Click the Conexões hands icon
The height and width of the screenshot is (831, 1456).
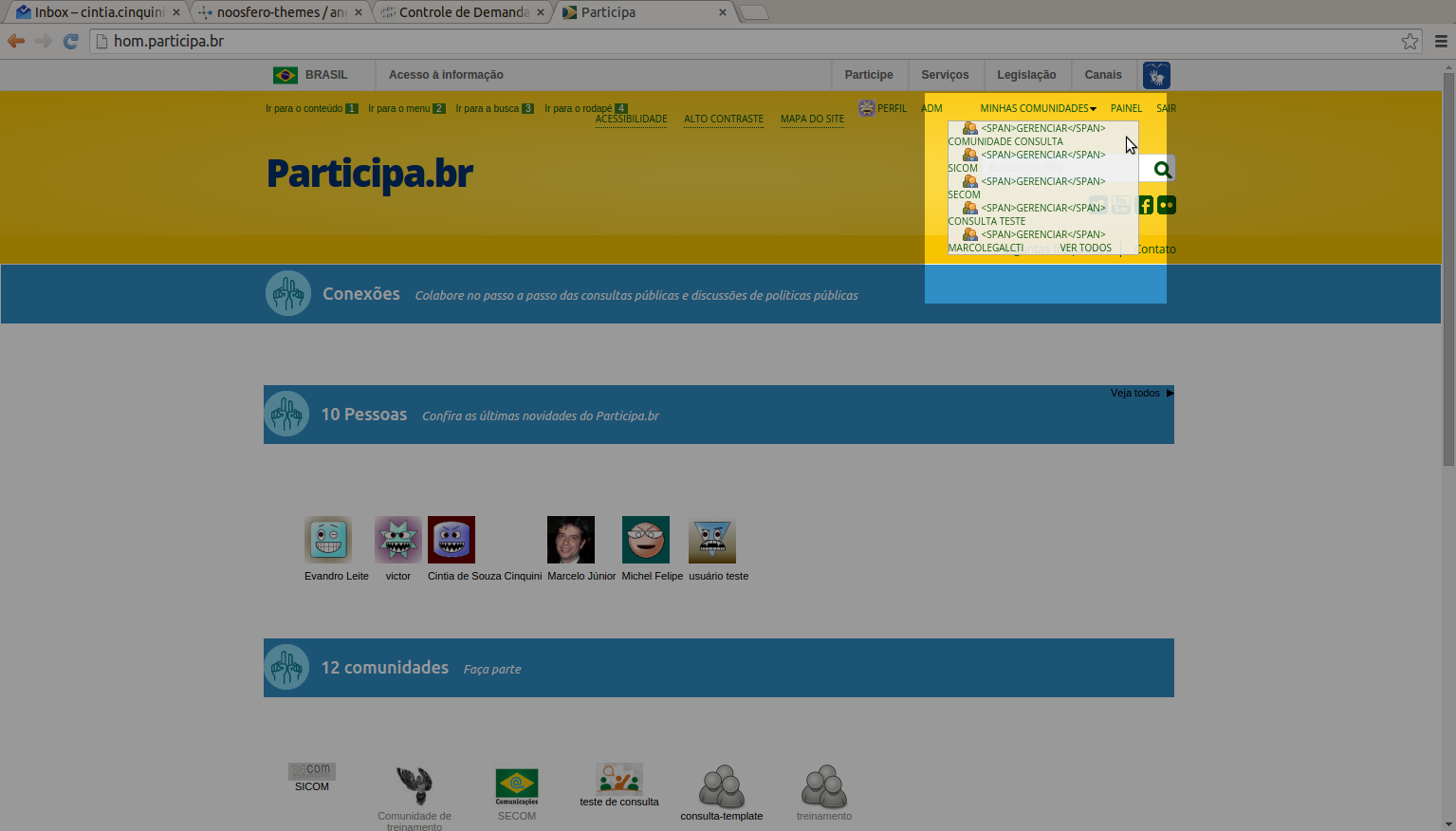[x=288, y=293]
